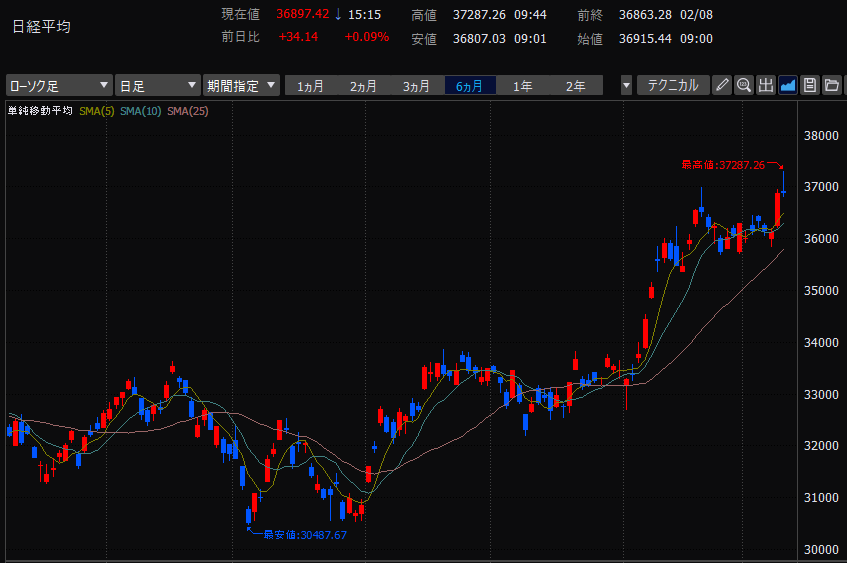Click the low value 36807.03
Viewport: 847px width, 563px height.
coord(479,38)
